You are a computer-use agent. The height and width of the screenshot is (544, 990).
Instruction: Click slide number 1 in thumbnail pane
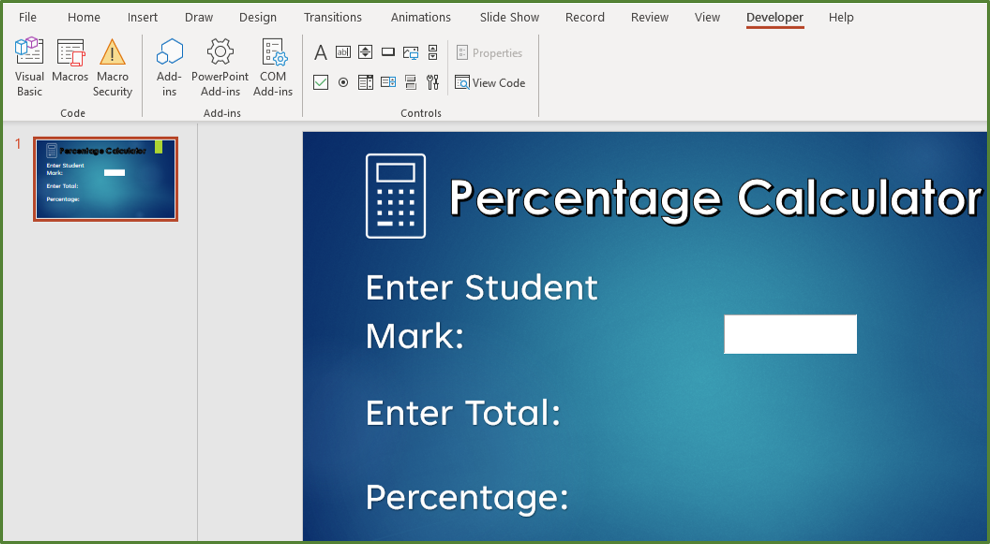tap(18, 144)
